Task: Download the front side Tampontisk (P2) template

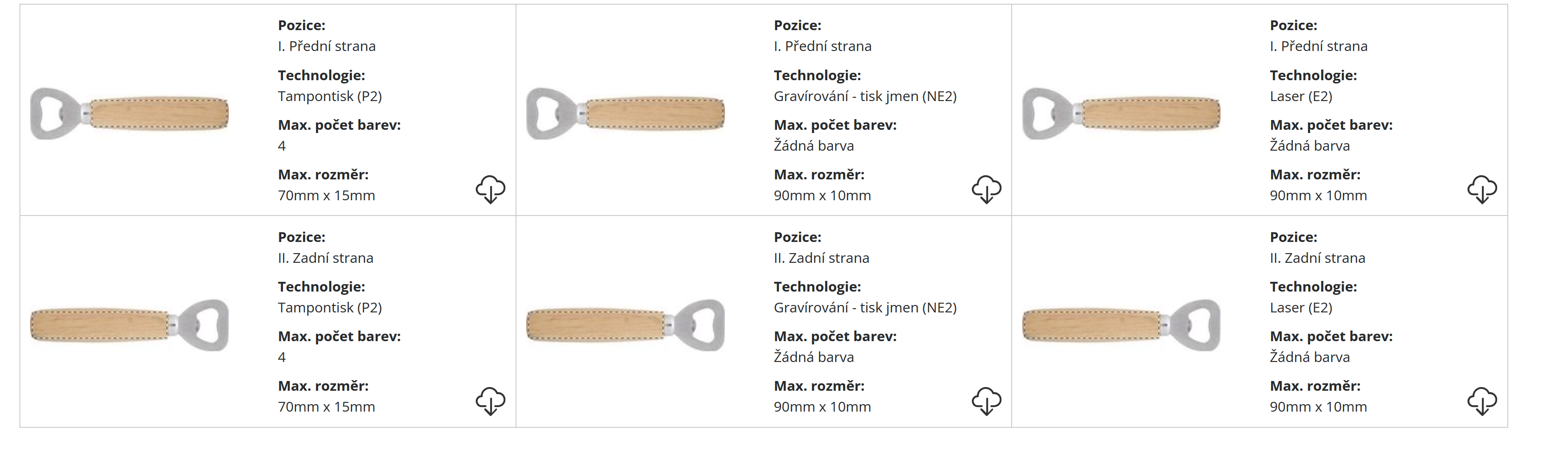Action: tap(490, 190)
